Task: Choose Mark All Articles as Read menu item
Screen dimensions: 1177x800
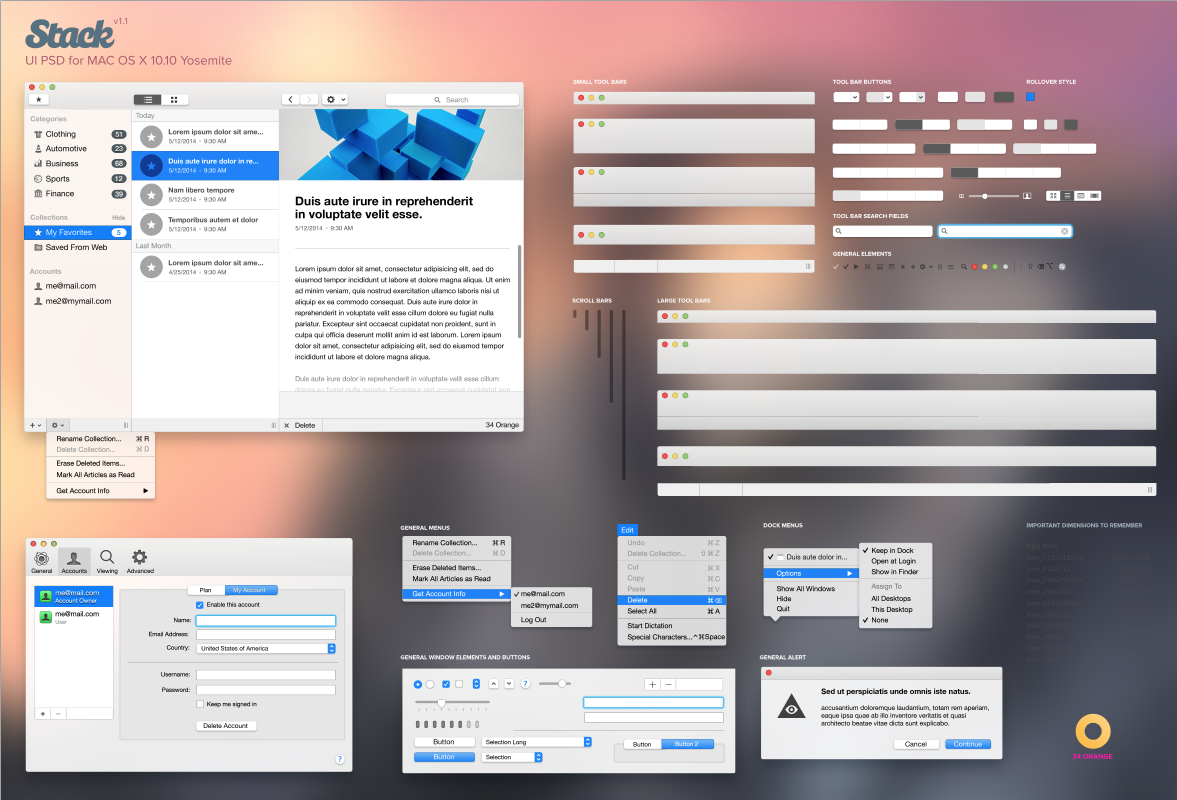Action: 95,474
